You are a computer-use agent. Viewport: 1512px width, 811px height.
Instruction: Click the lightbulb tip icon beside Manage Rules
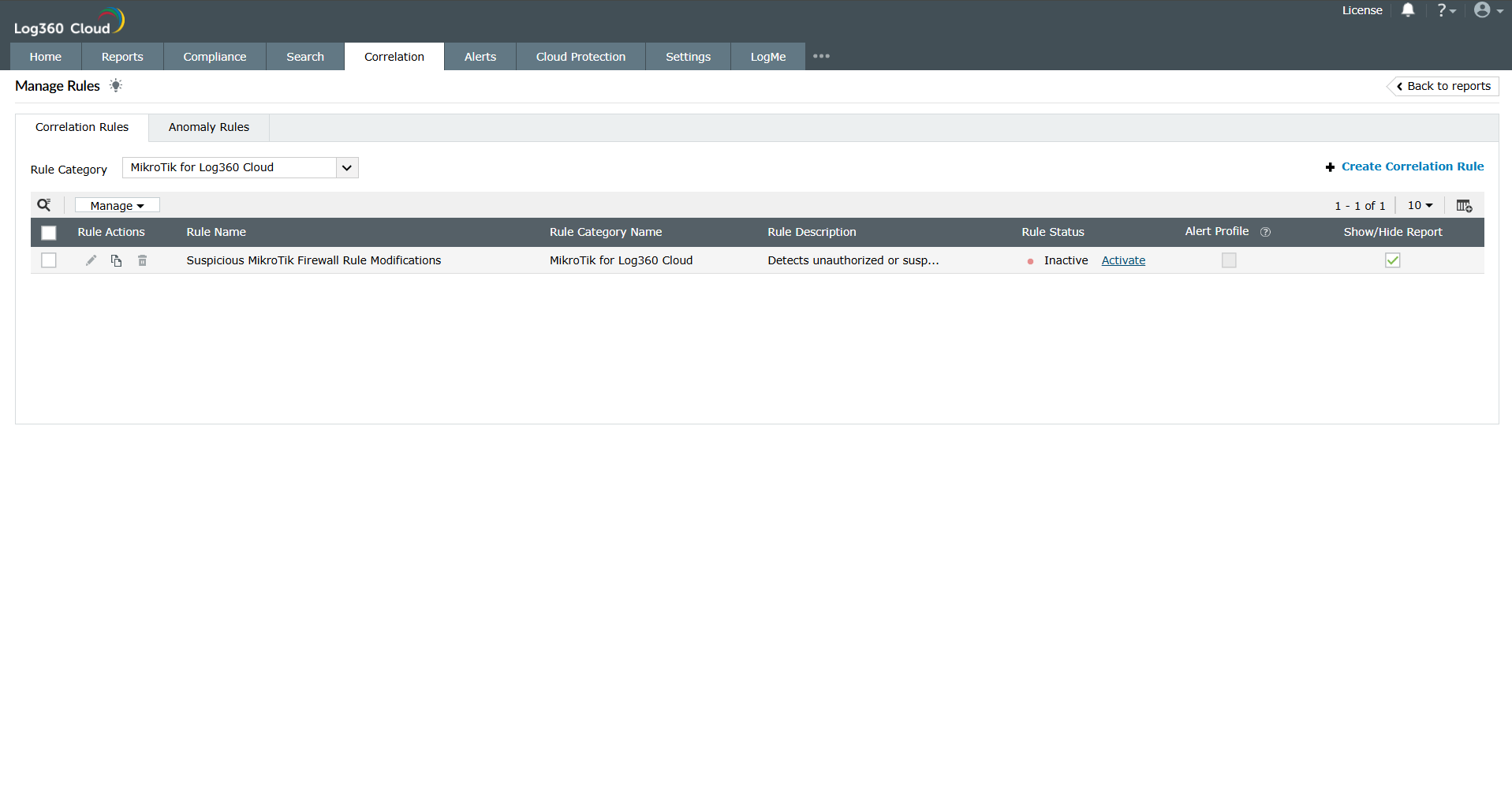tap(116, 85)
